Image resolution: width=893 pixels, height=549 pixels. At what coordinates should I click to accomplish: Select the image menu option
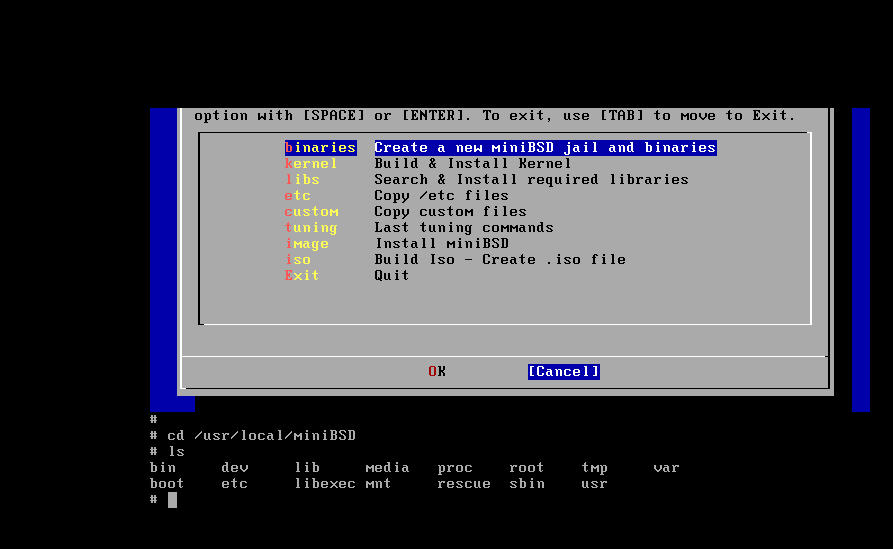coord(307,244)
